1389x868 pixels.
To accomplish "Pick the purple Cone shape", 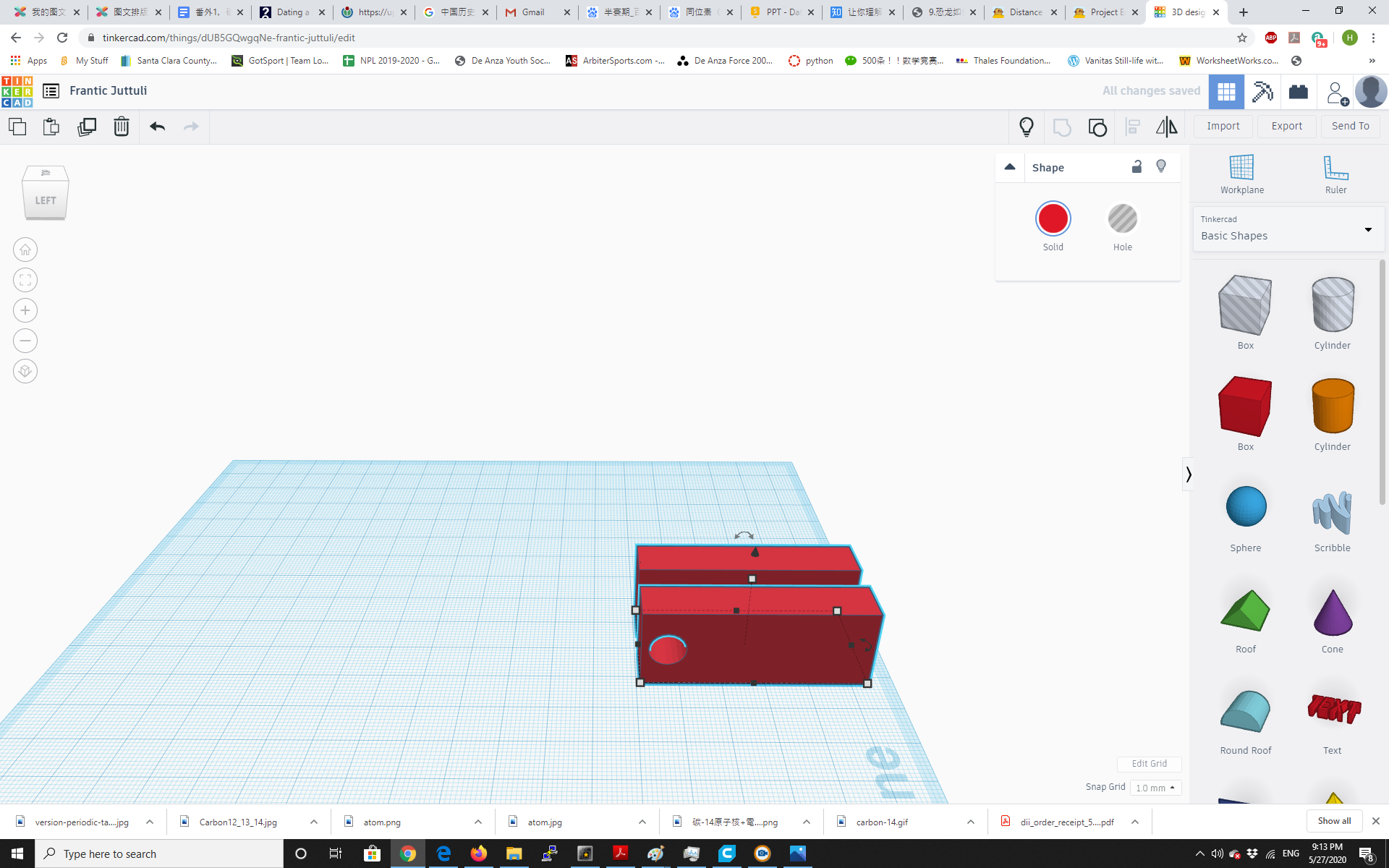I will pos(1333,612).
